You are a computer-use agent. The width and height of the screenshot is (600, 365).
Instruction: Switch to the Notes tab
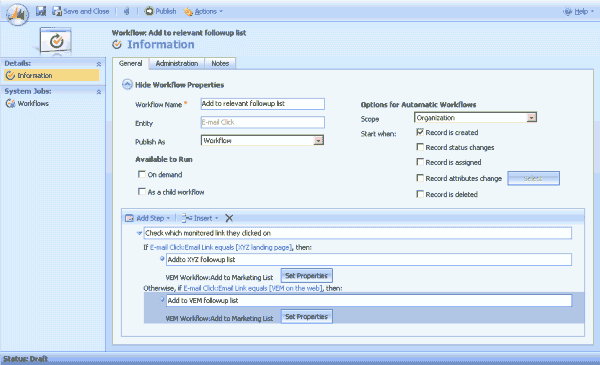tap(220, 64)
